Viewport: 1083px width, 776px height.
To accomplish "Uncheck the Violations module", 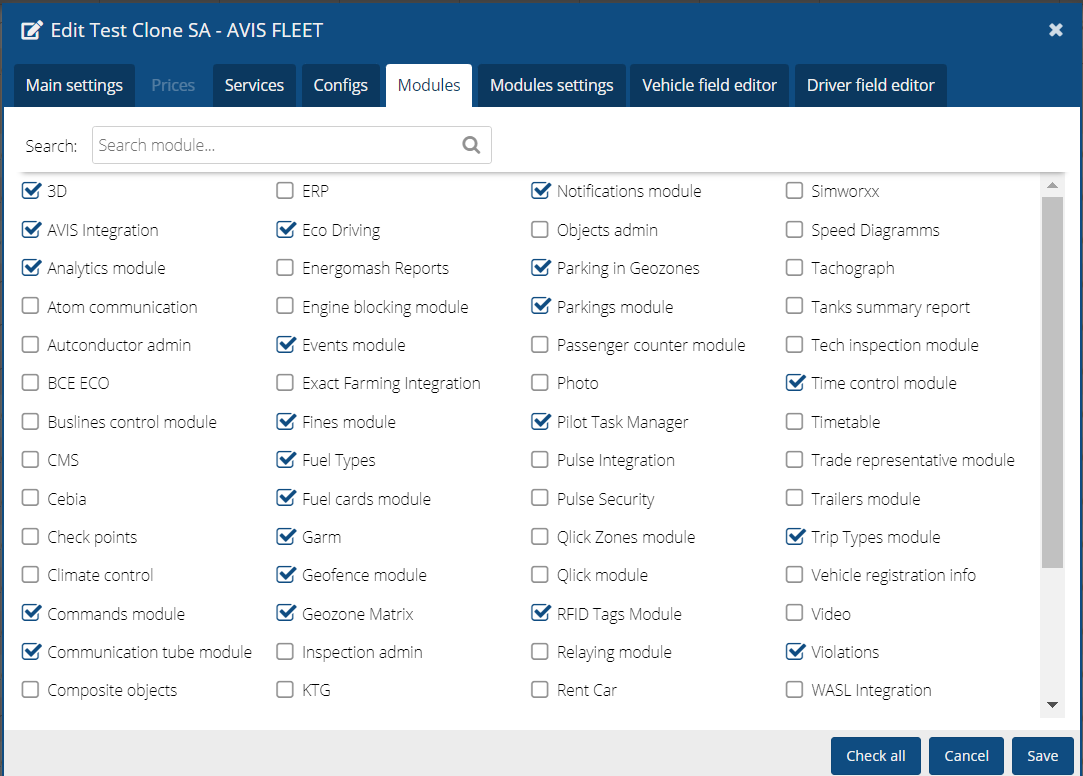I will click(x=795, y=652).
